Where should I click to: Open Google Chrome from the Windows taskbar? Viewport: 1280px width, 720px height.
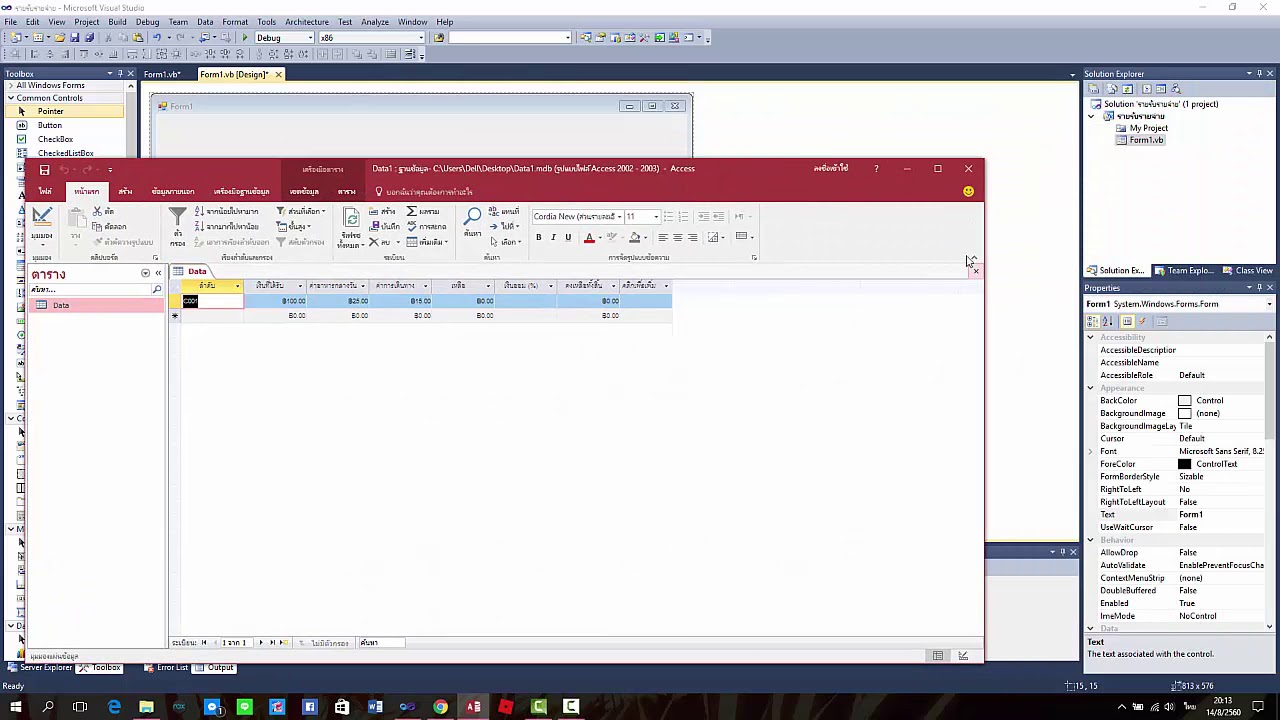440,707
